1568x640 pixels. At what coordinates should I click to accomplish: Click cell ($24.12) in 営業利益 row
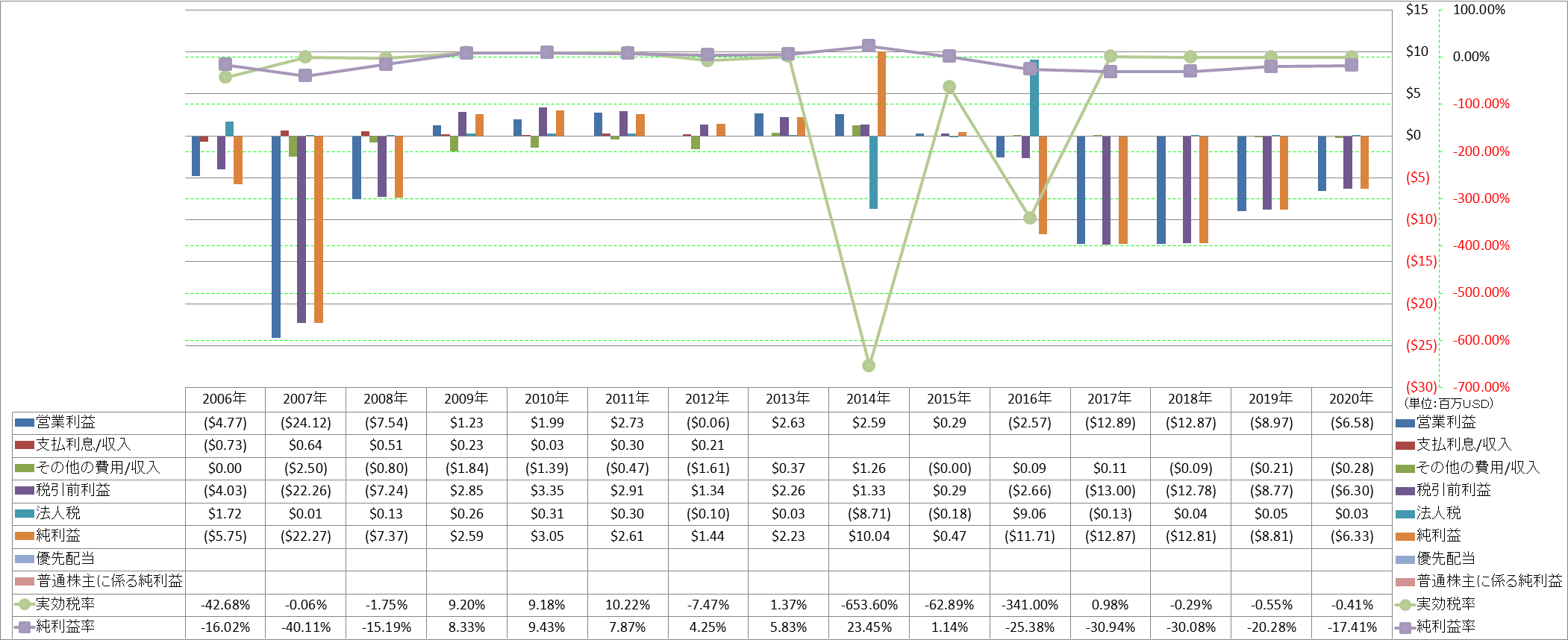306,423
